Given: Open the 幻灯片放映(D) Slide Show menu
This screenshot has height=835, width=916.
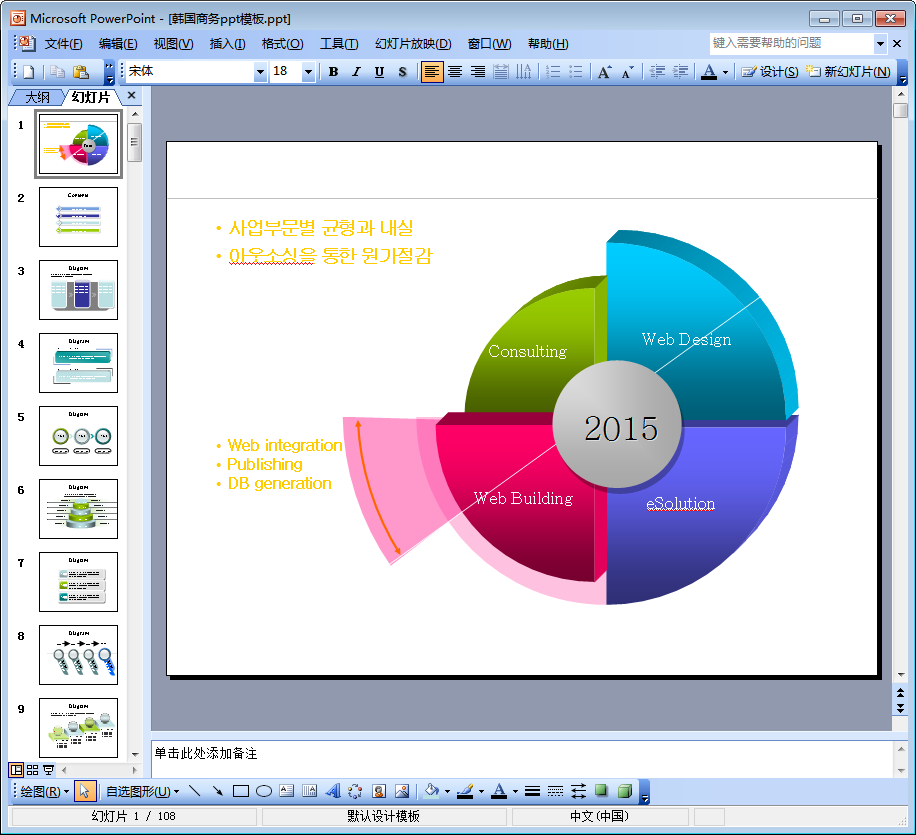Looking at the screenshot, I should pos(413,44).
